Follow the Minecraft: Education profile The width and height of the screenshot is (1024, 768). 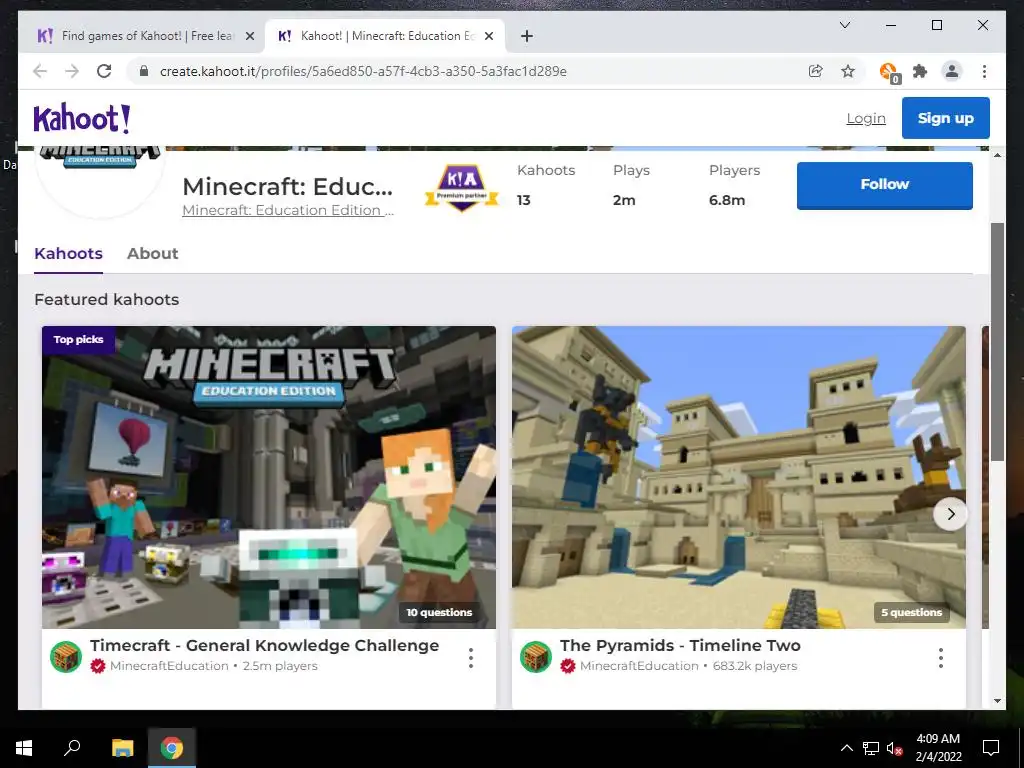pyautogui.click(x=884, y=185)
